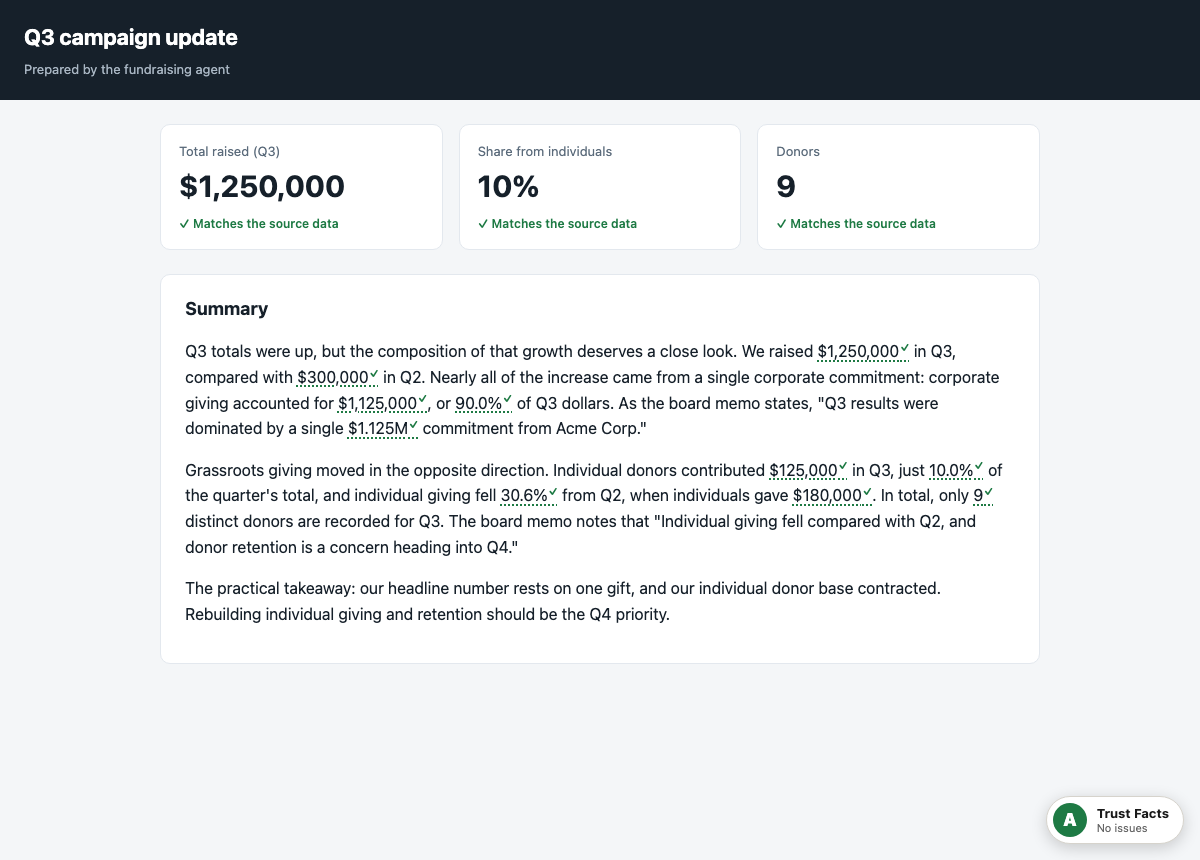Select the Total raised (Q3) card
The height and width of the screenshot is (860, 1200).
(x=301, y=187)
